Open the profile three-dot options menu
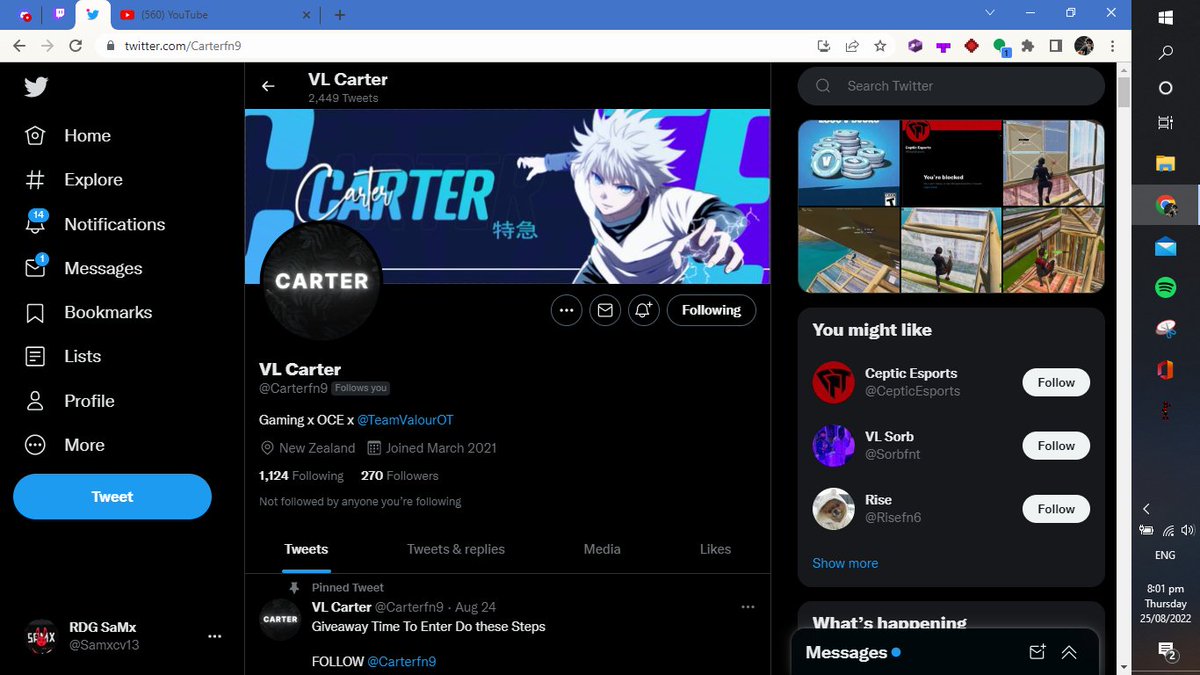The image size is (1200, 675). point(567,311)
